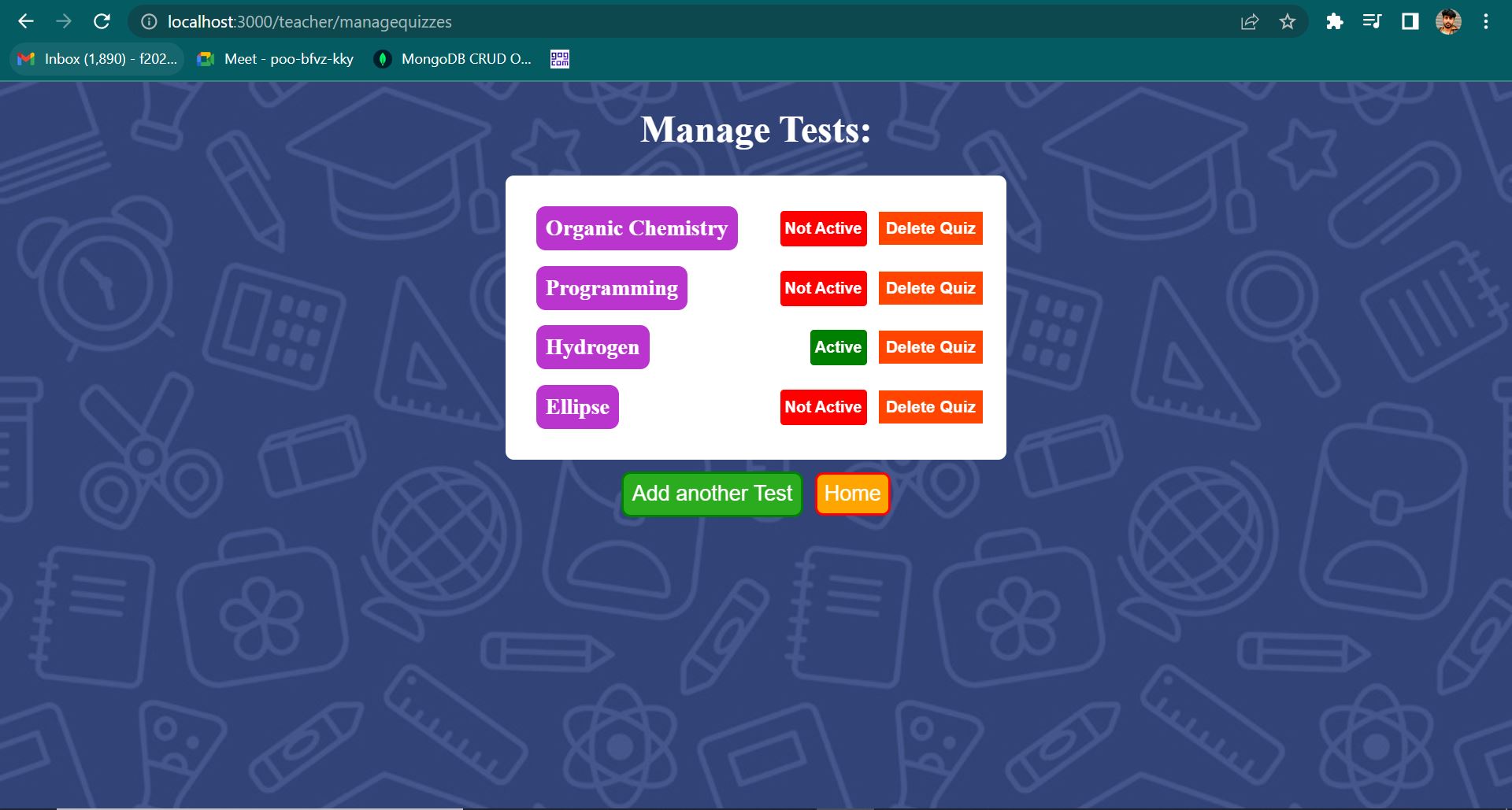
Task: Bookmark this page with the star
Action: pyautogui.click(x=1288, y=22)
